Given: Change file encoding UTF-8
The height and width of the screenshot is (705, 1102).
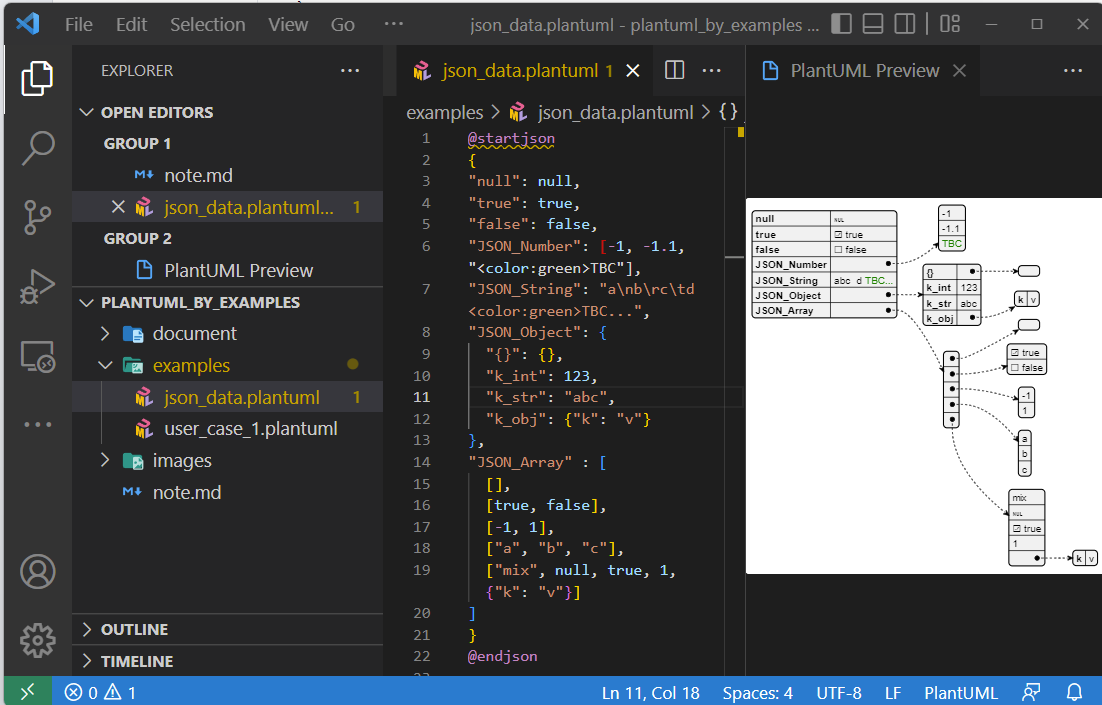Looking at the screenshot, I should tap(838, 693).
